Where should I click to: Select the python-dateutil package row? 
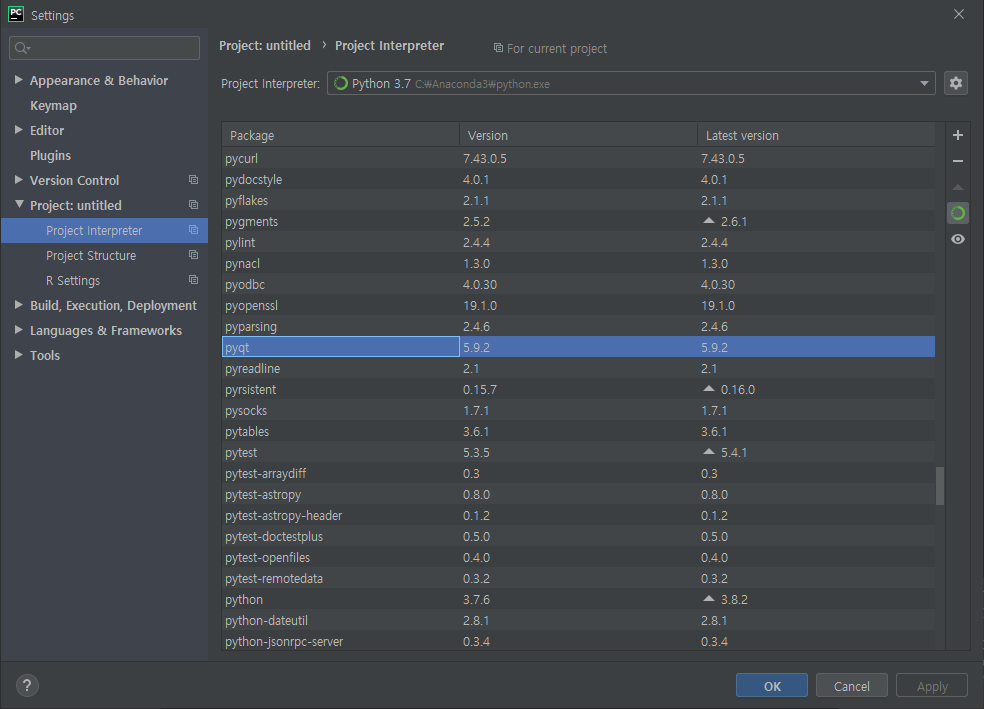pyautogui.click(x=579, y=621)
